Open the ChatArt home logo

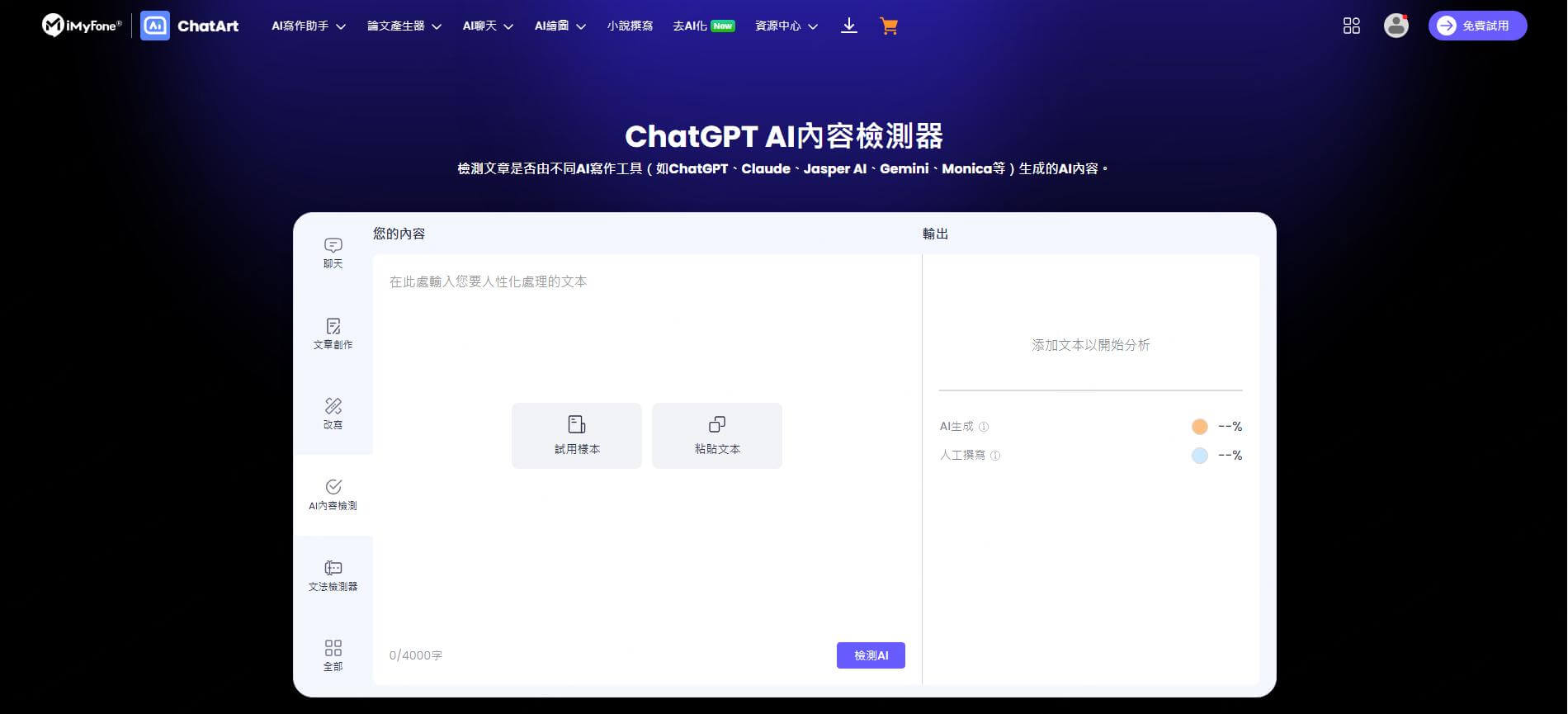(190, 26)
